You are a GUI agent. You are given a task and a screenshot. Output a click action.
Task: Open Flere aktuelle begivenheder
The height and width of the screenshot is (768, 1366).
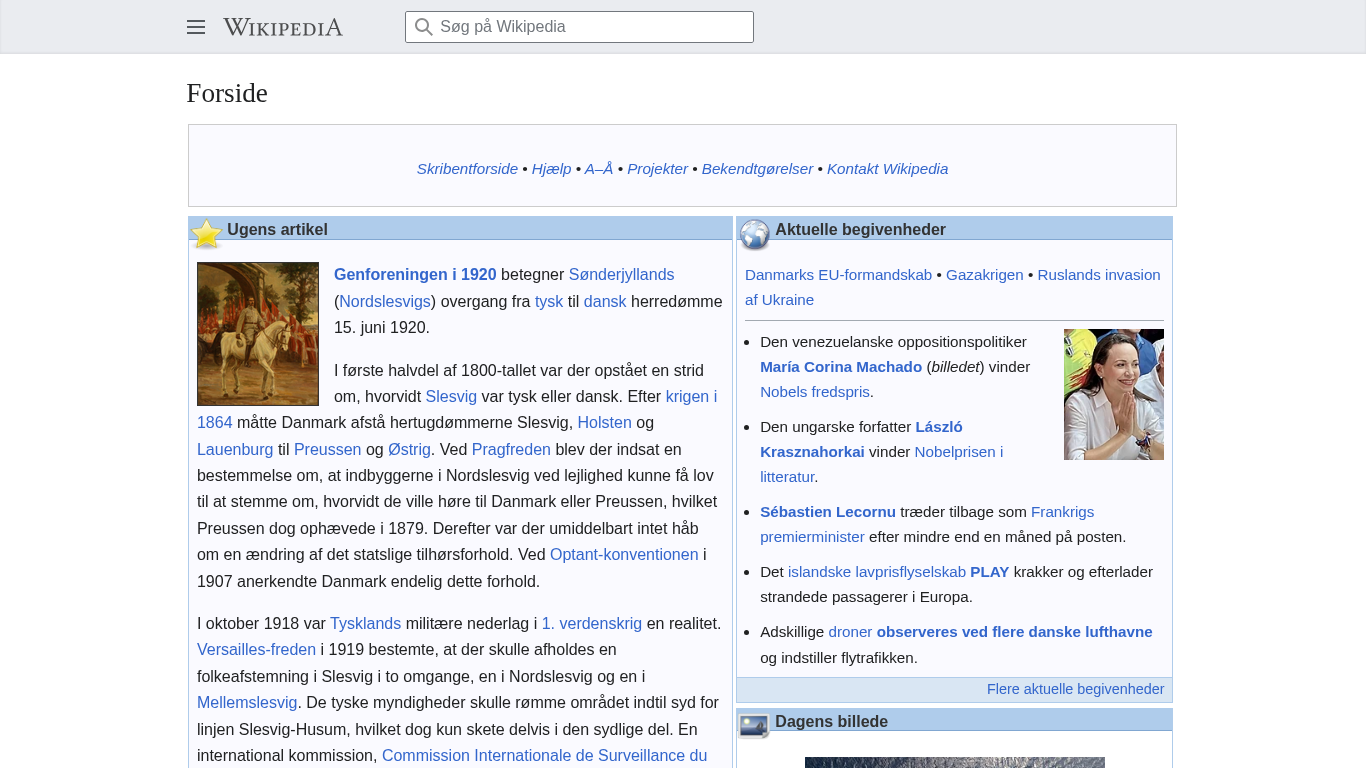tap(1075, 689)
